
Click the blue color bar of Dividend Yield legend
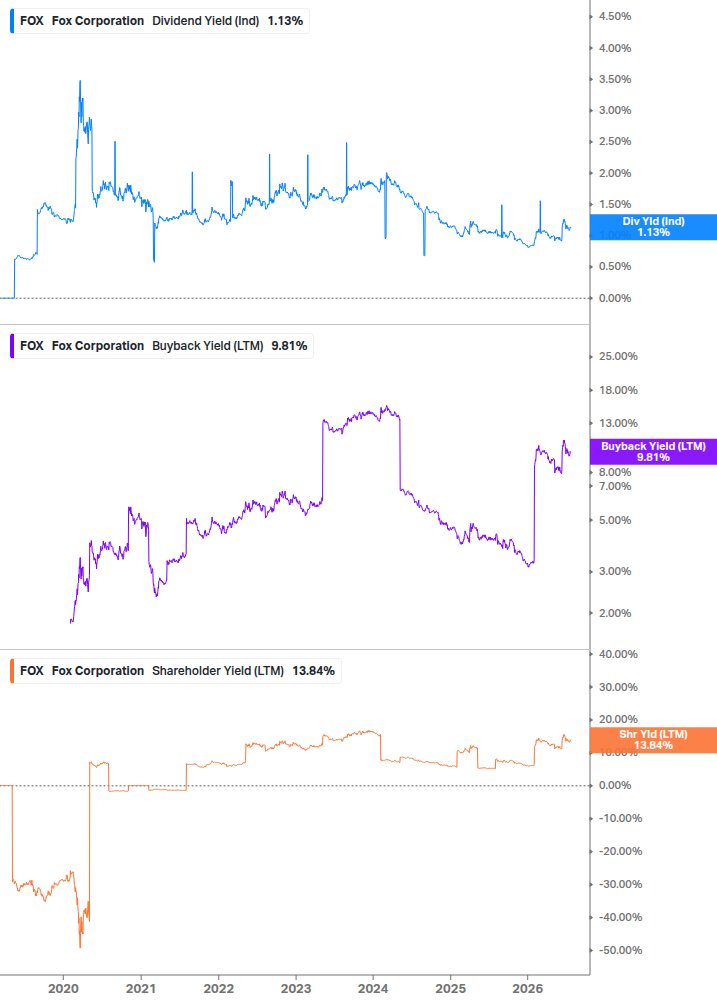pyautogui.click(x=12, y=21)
